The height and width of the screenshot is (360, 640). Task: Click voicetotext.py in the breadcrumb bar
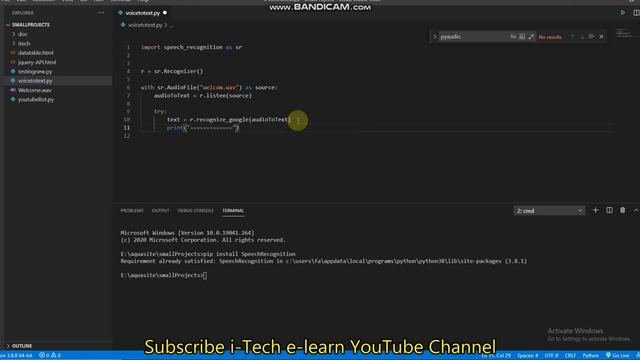tap(145, 25)
